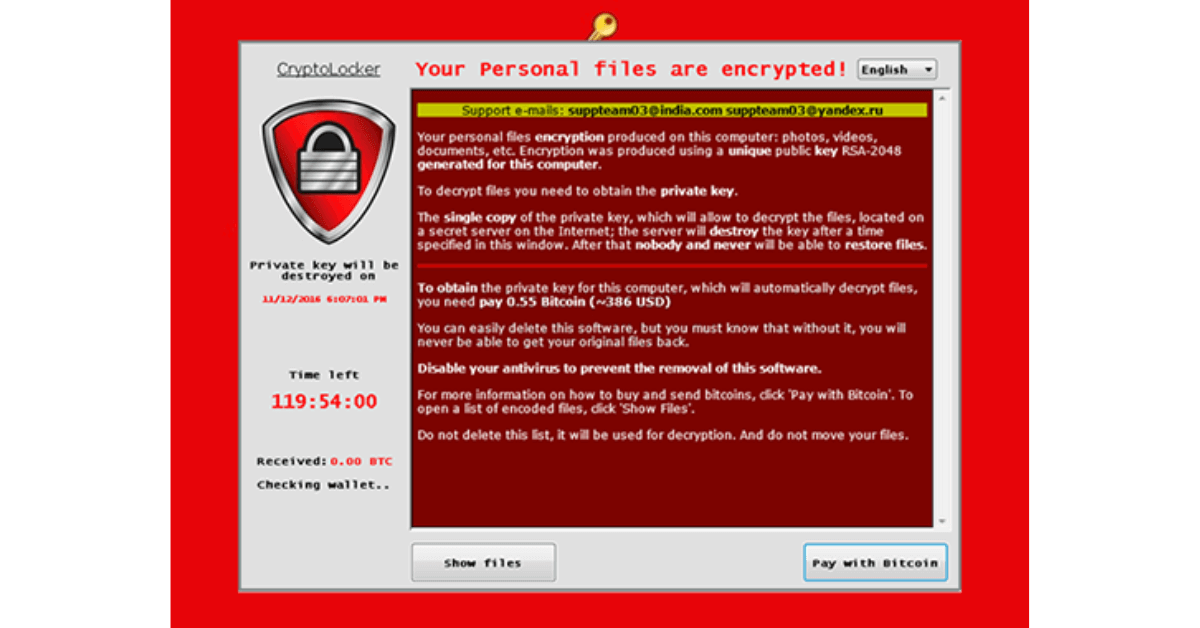The width and height of the screenshot is (1200, 628).
Task: Click the CryptoLocker title link
Action: [x=328, y=70]
